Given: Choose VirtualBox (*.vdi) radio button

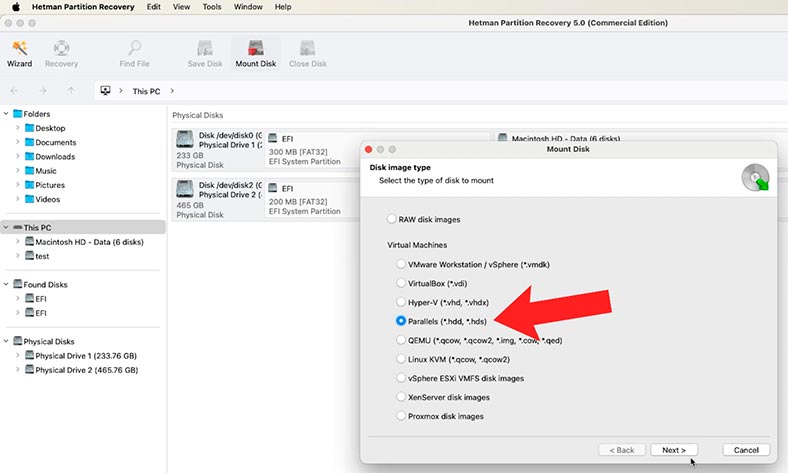Looking at the screenshot, I should 401,284.
